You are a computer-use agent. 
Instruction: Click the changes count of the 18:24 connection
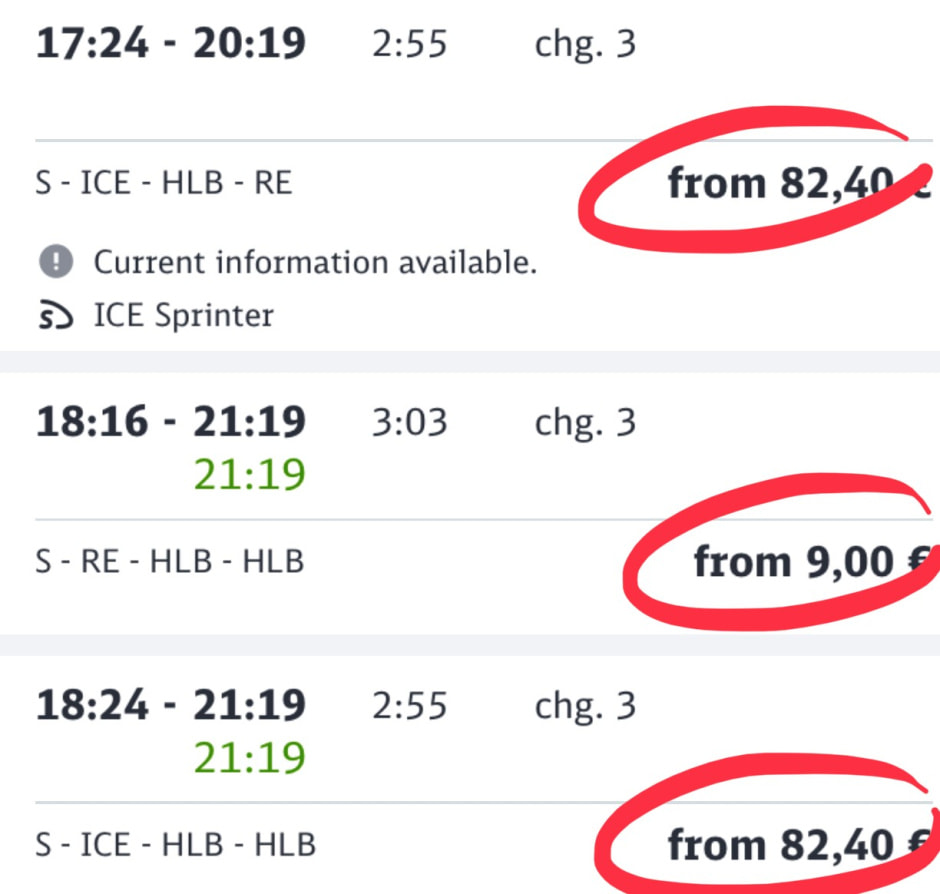click(x=585, y=706)
